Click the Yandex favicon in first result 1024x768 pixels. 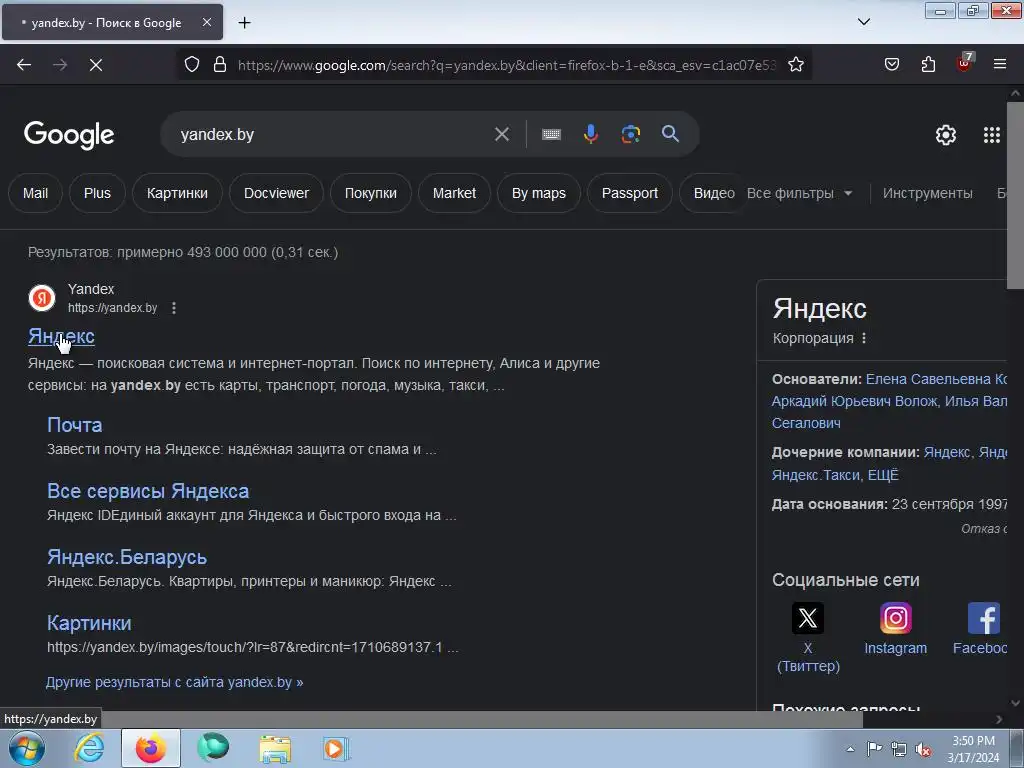pyautogui.click(x=42, y=298)
